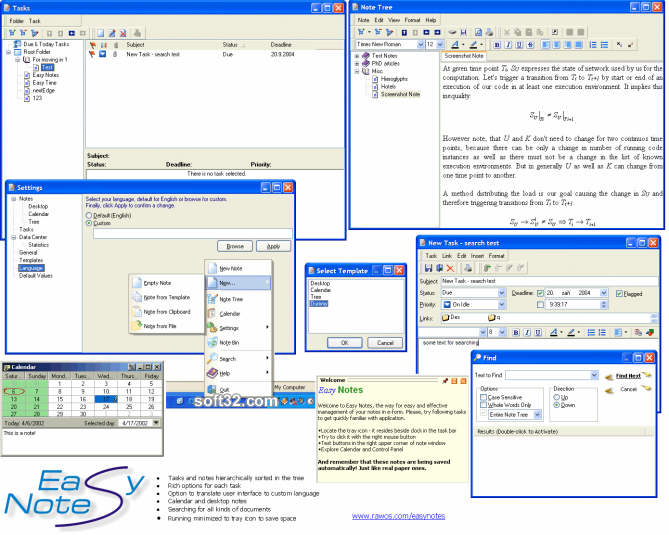Open the Times New Roman font dropdown

(421, 44)
